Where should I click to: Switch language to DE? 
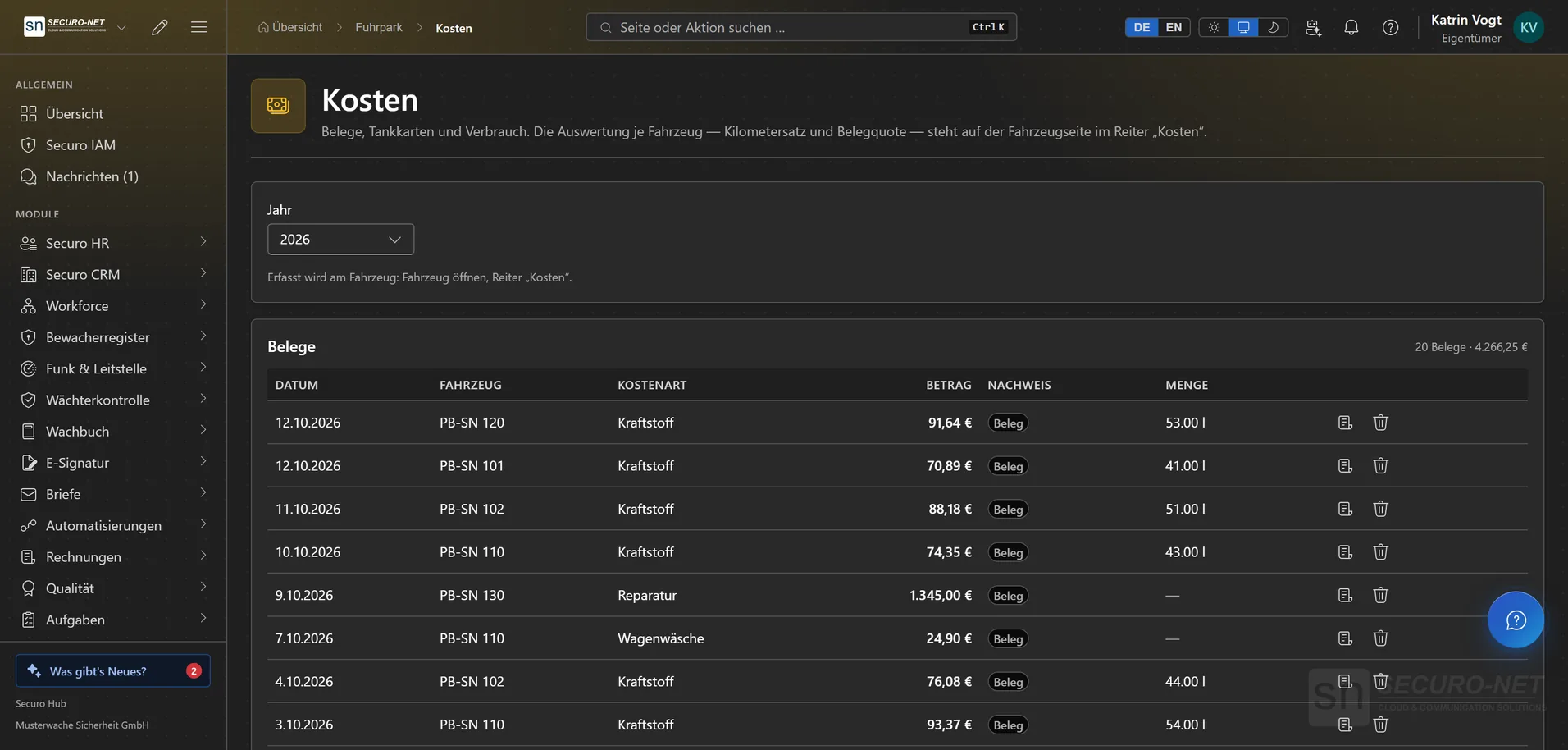pyautogui.click(x=1142, y=27)
